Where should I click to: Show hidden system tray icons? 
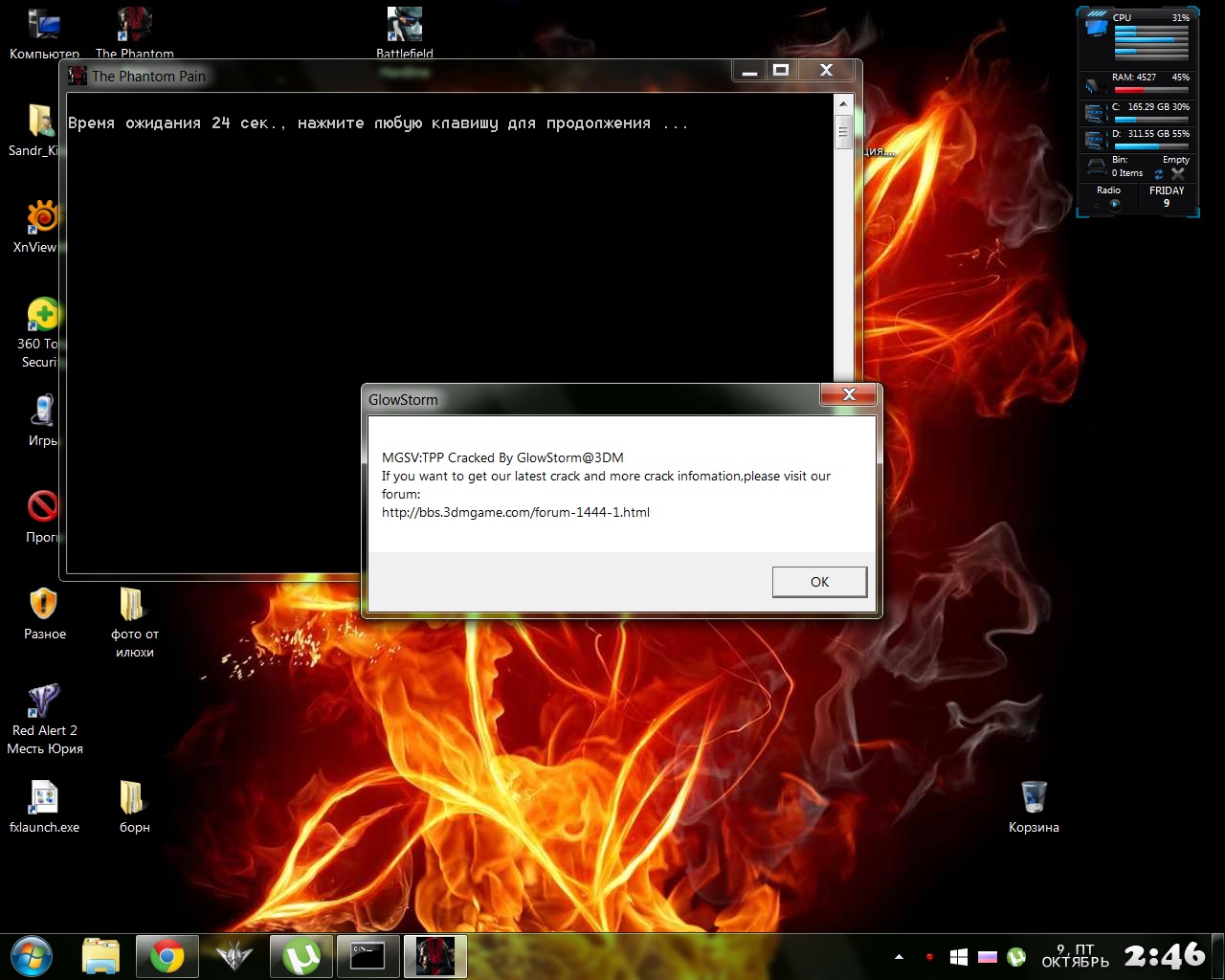(899, 957)
